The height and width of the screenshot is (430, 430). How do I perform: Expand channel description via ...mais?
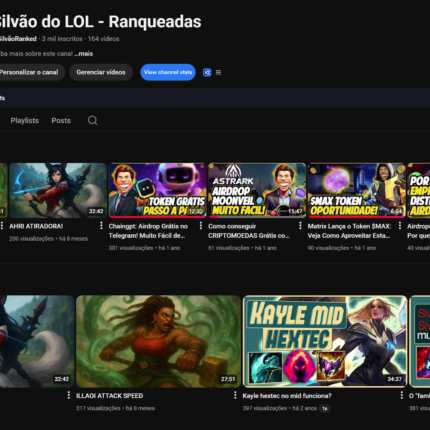(x=84, y=54)
